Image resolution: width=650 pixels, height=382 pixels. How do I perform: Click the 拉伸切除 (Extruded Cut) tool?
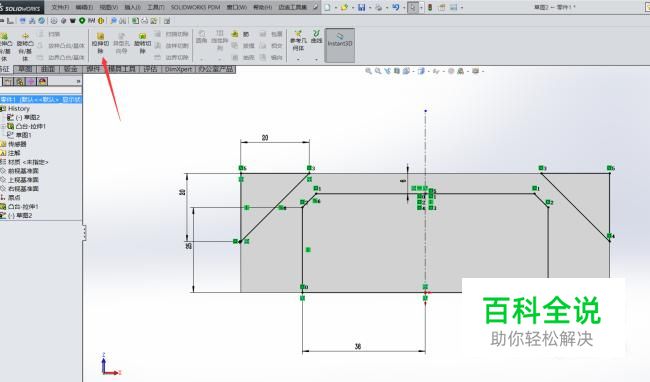click(x=100, y=43)
